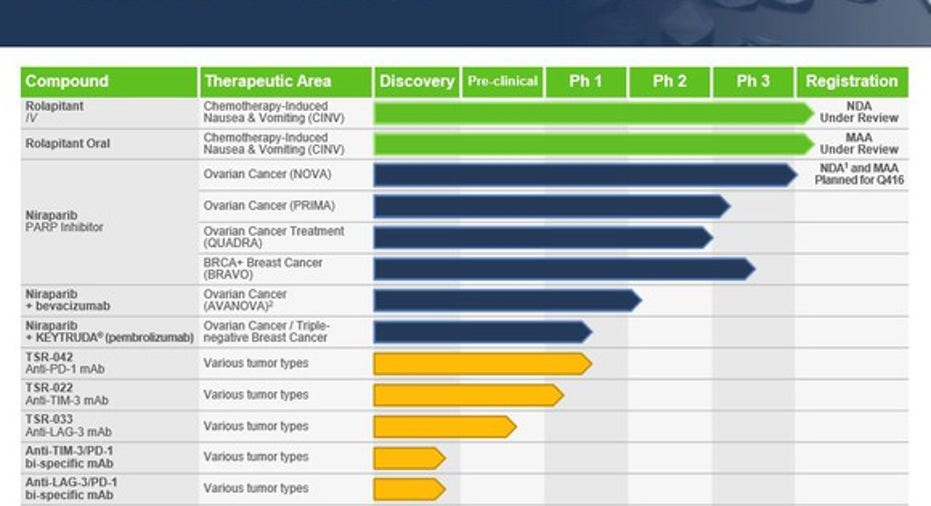Click the Pre-clinical column header
931x506 pixels.
pos(502,81)
